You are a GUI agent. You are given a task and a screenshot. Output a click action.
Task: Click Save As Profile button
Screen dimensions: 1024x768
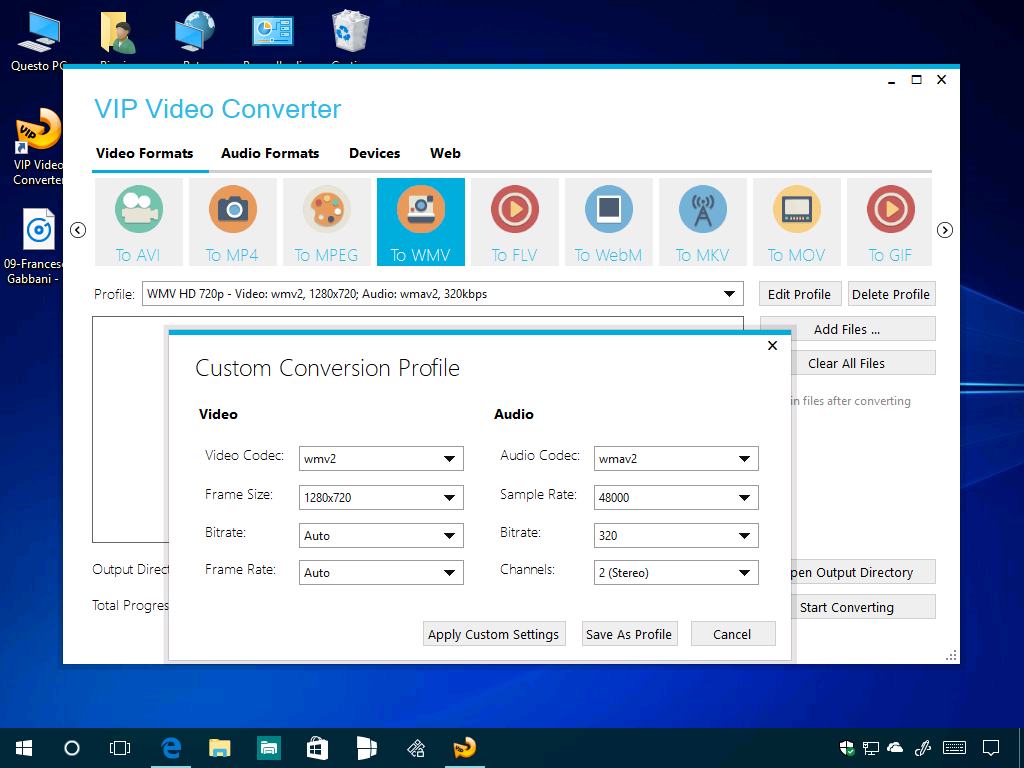(x=629, y=634)
